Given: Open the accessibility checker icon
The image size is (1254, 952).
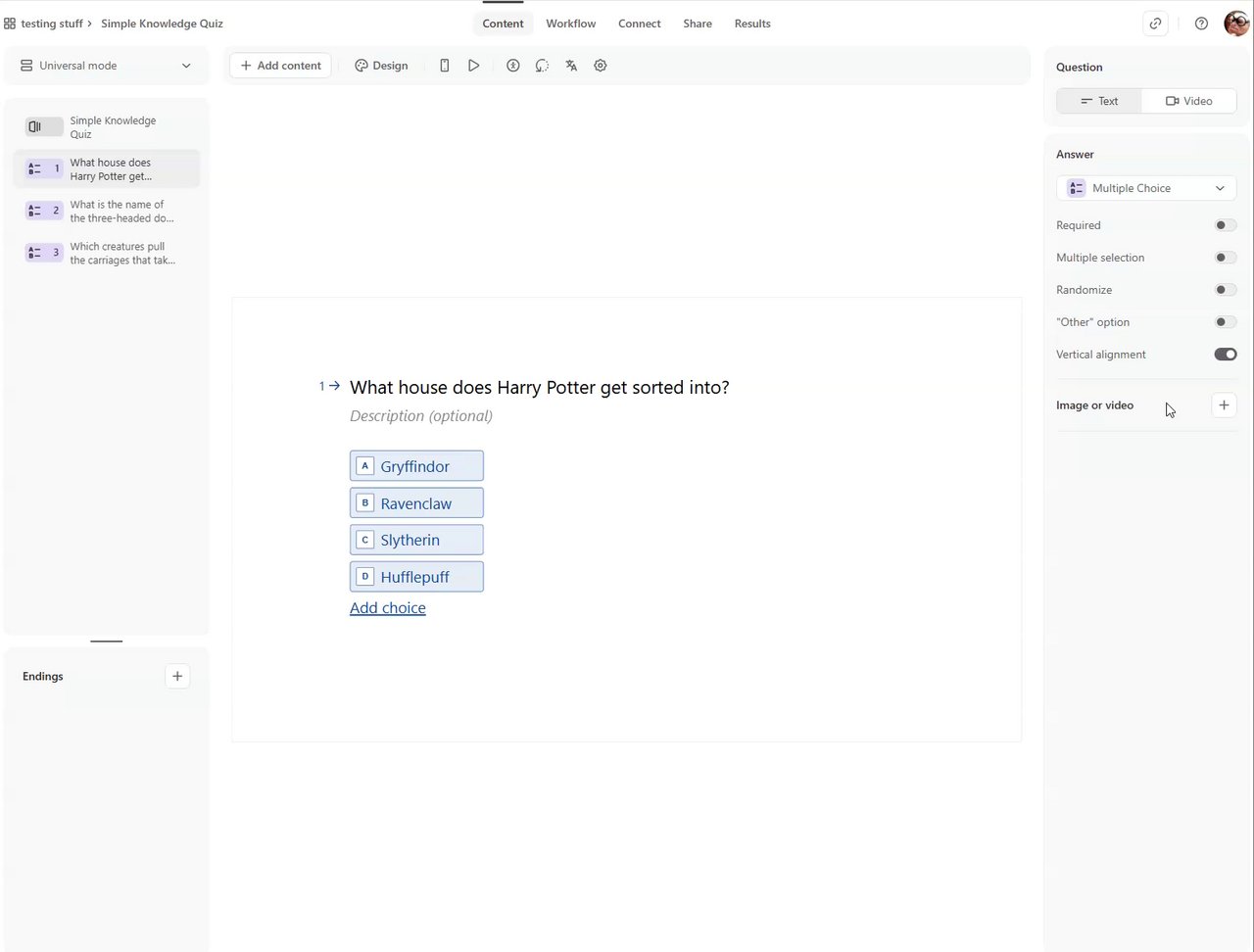Looking at the screenshot, I should (x=512, y=66).
